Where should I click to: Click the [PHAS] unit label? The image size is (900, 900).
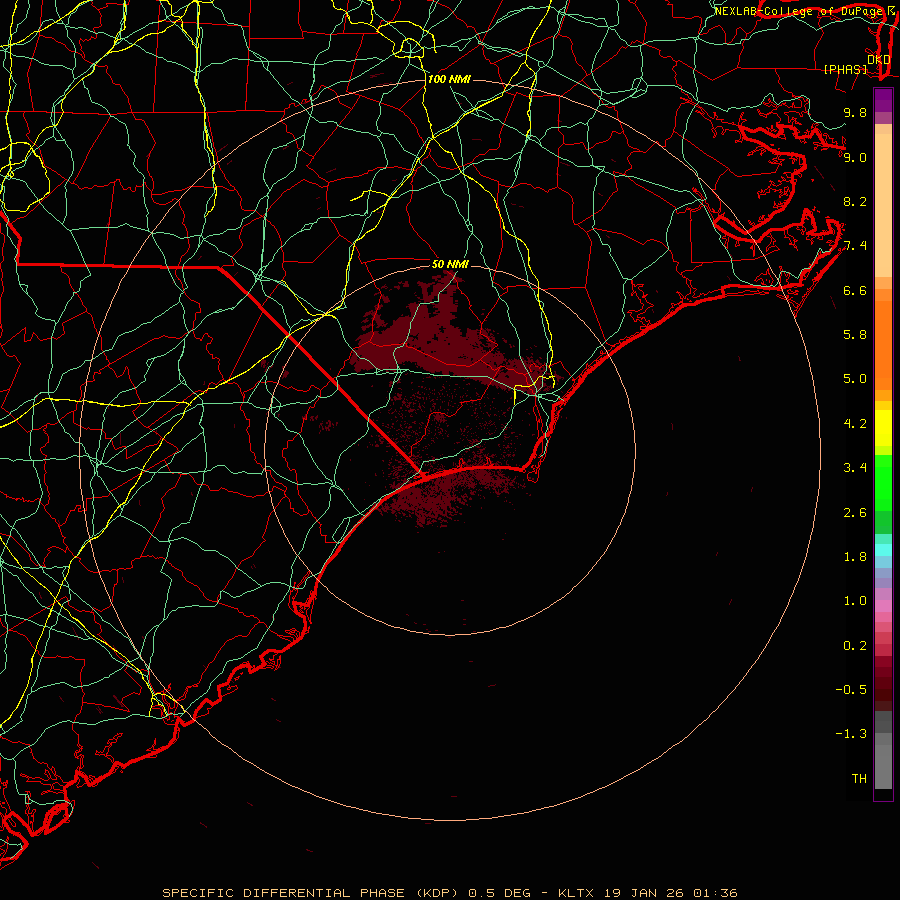pyautogui.click(x=845, y=69)
